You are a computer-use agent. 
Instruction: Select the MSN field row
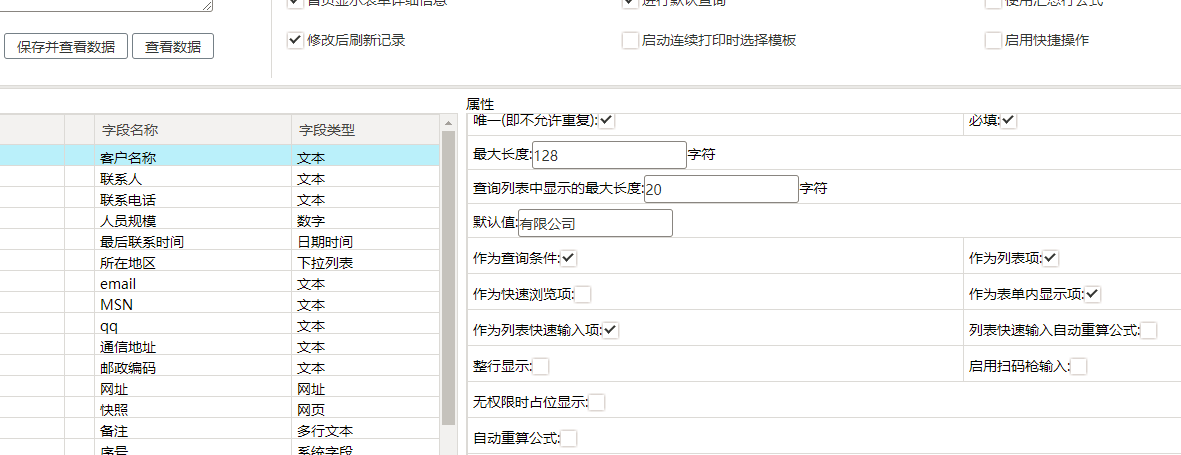click(220, 305)
